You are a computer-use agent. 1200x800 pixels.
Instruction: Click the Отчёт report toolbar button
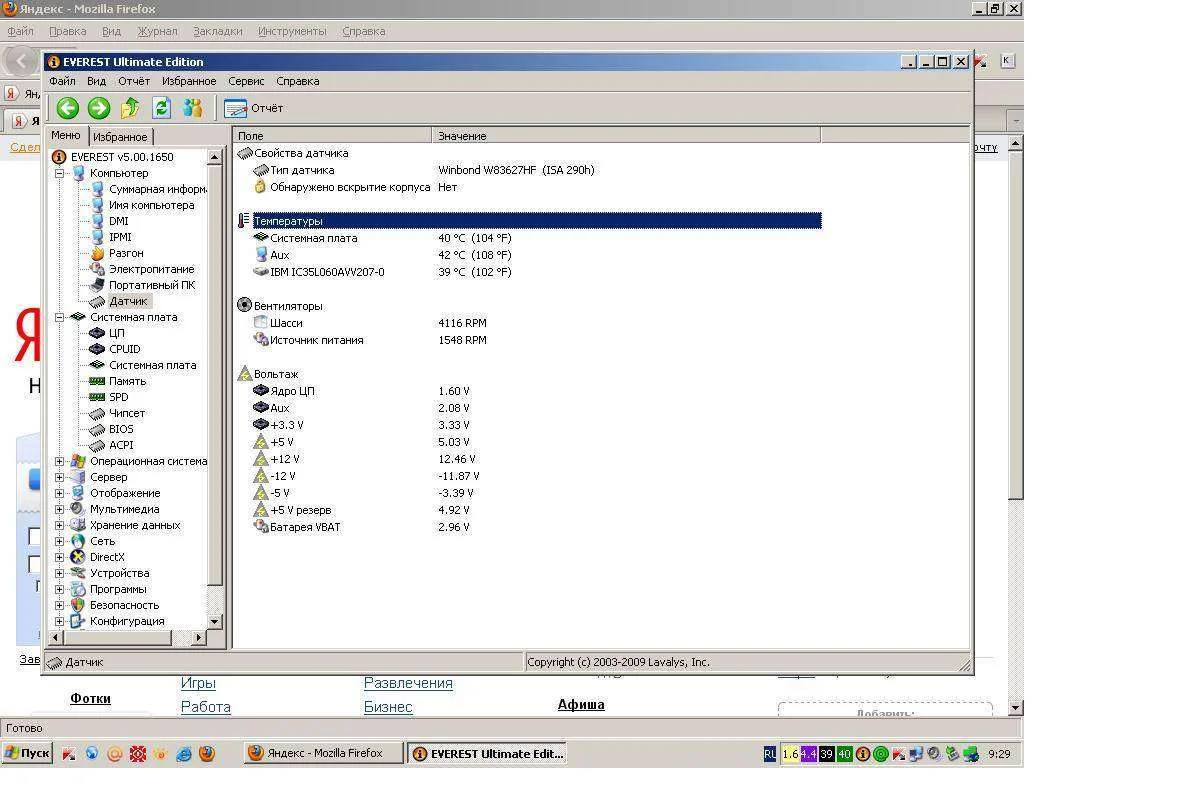[x=254, y=108]
